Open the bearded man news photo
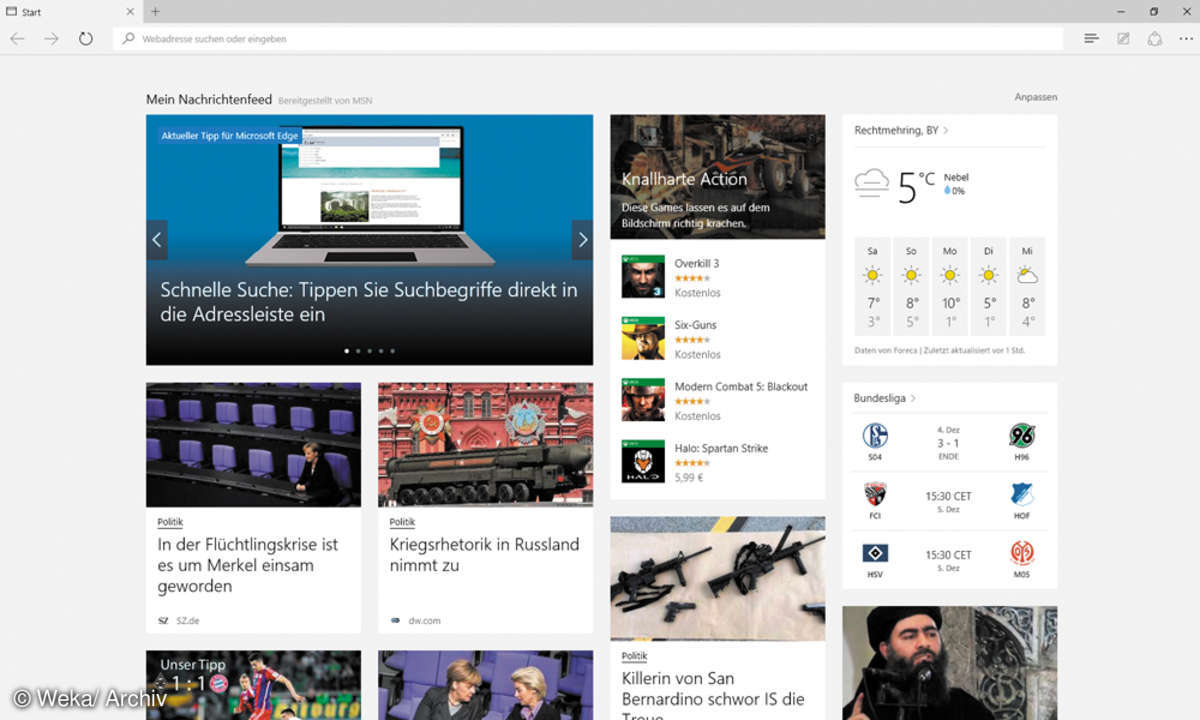The width and height of the screenshot is (1200, 720). pos(950,663)
